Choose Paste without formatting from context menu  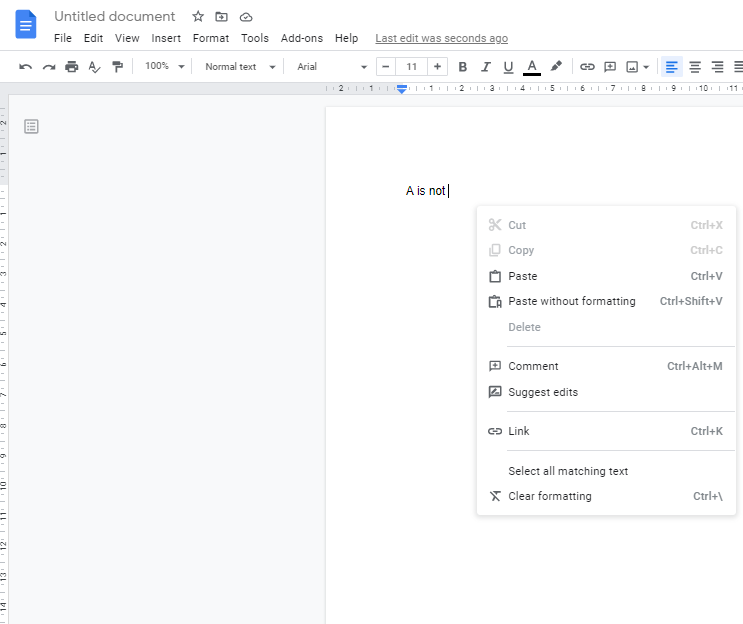click(x=571, y=301)
